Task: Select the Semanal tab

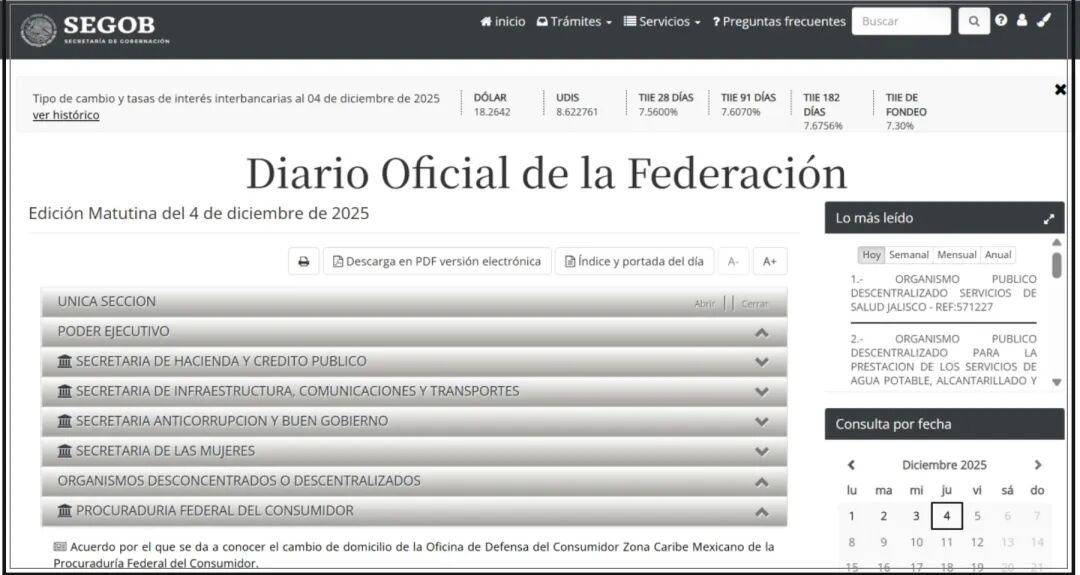Action: (908, 255)
